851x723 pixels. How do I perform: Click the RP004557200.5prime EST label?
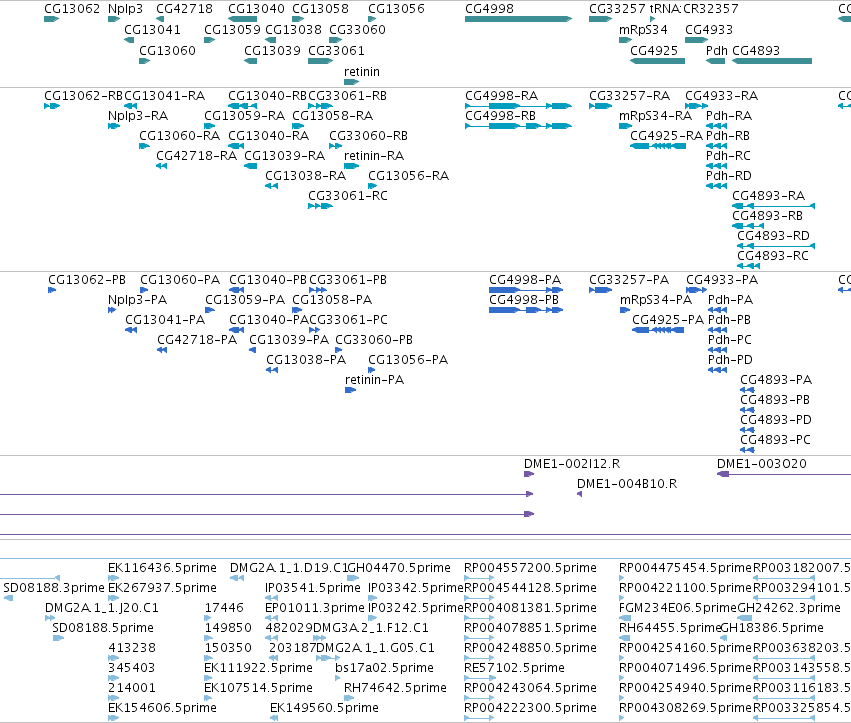530,568
